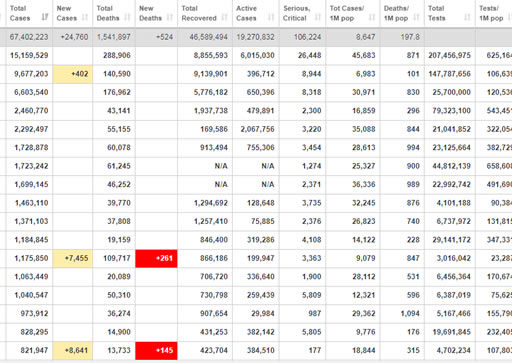Viewport: 512px width, 363px height.
Task: Click the red +145 new deaths cell
Action: coord(156,351)
